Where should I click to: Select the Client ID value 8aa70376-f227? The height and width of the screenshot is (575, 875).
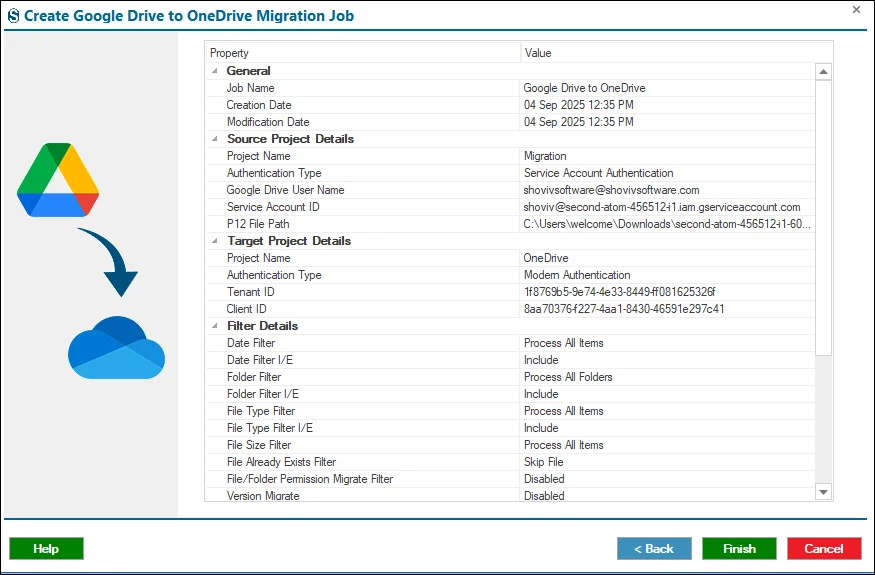(624, 309)
